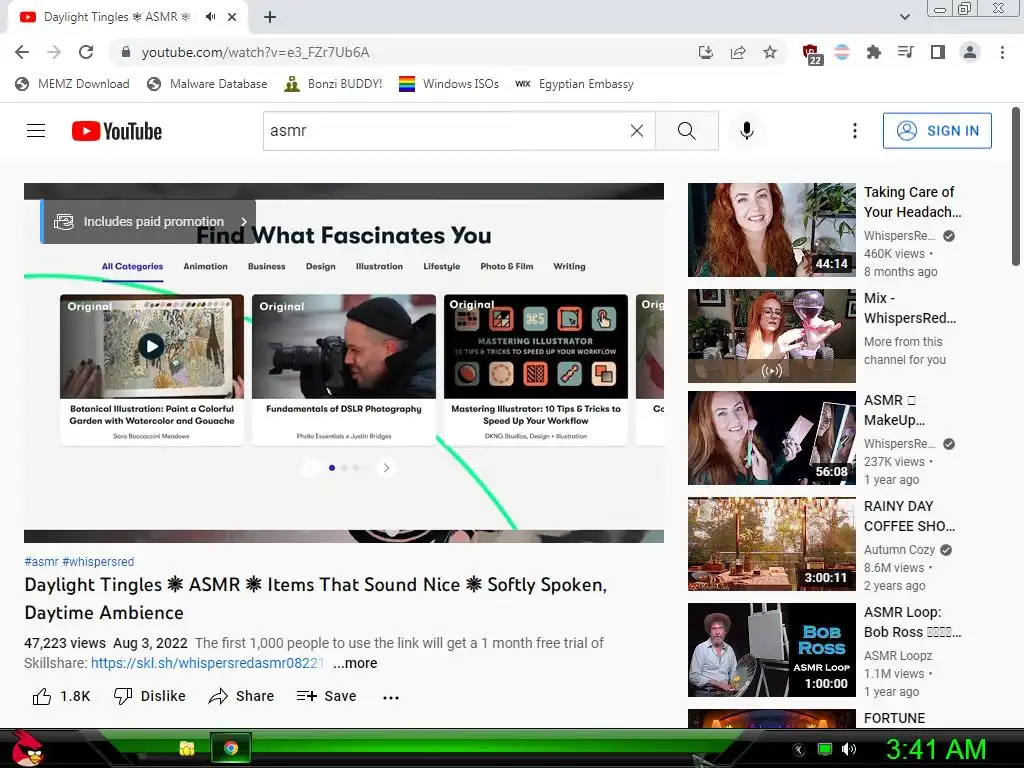Bookmark this page with the star icon
This screenshot has width=1024, height=768.
click(770, 52)
